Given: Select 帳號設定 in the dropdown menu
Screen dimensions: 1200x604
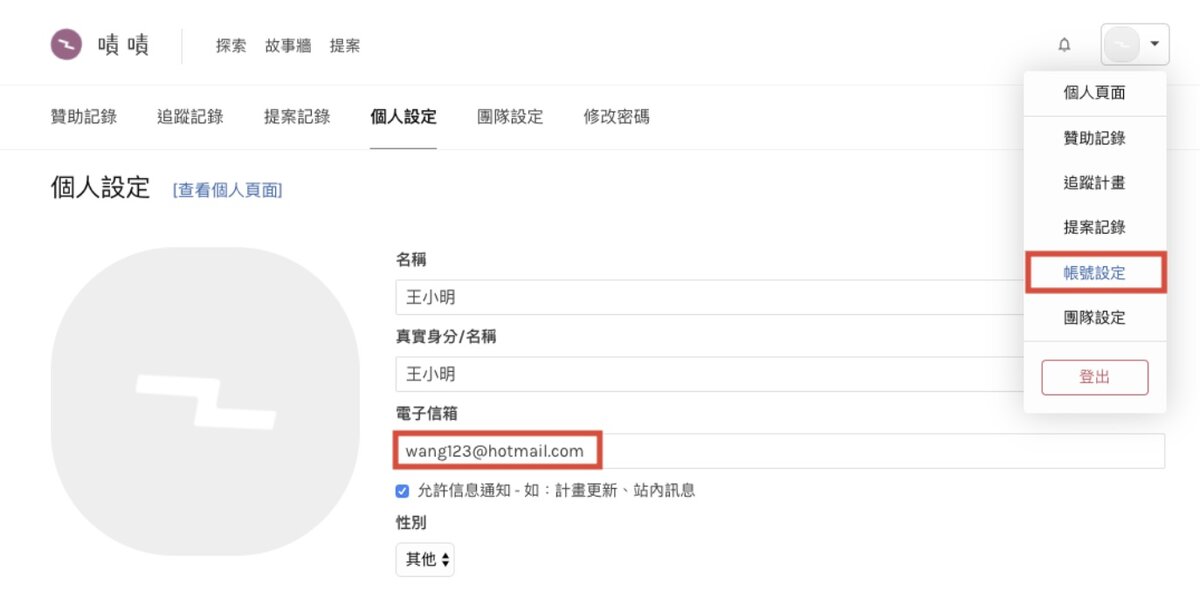Looking at the screenshot, I should [1095, 272].
